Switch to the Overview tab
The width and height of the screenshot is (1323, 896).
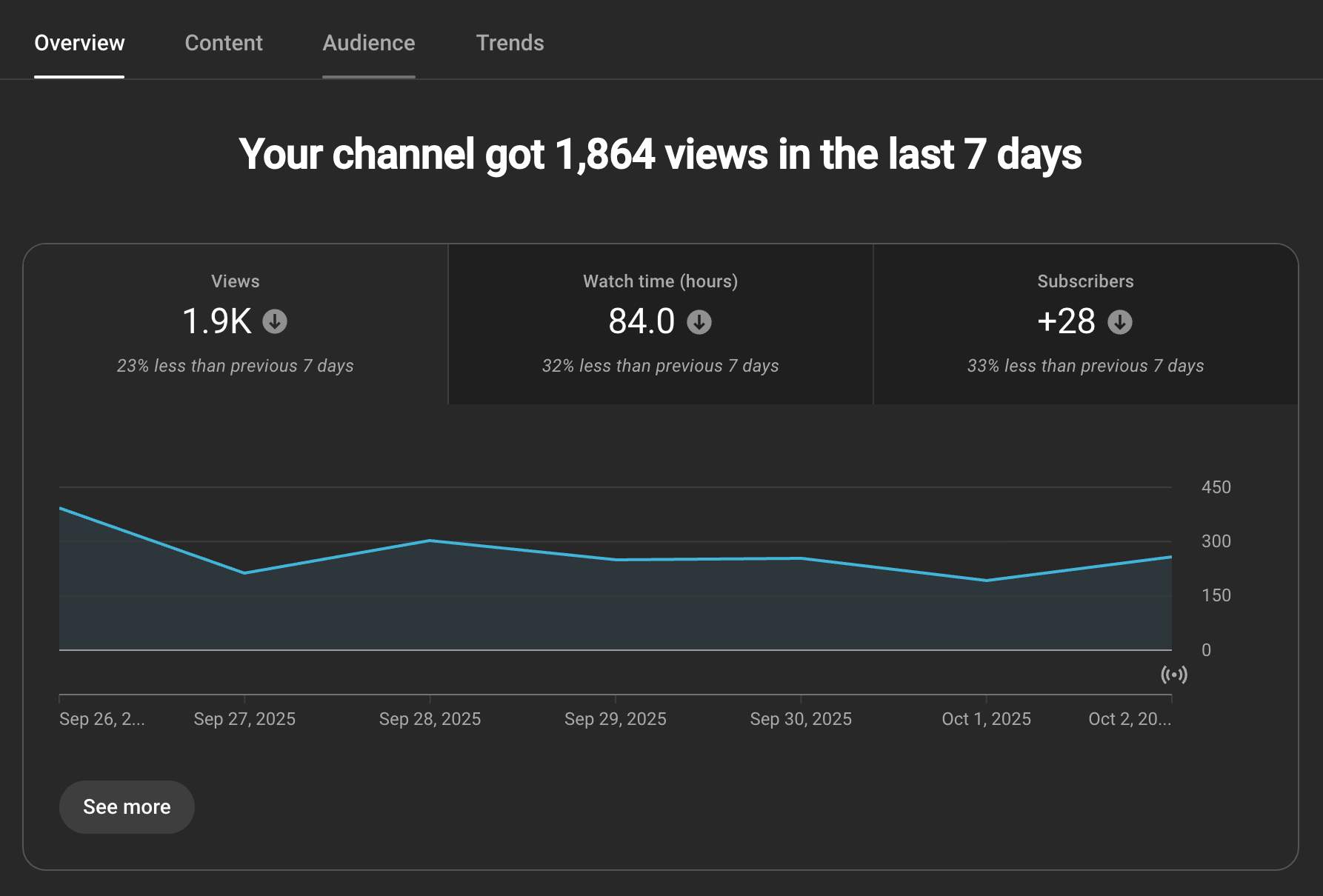click(79, 43)
